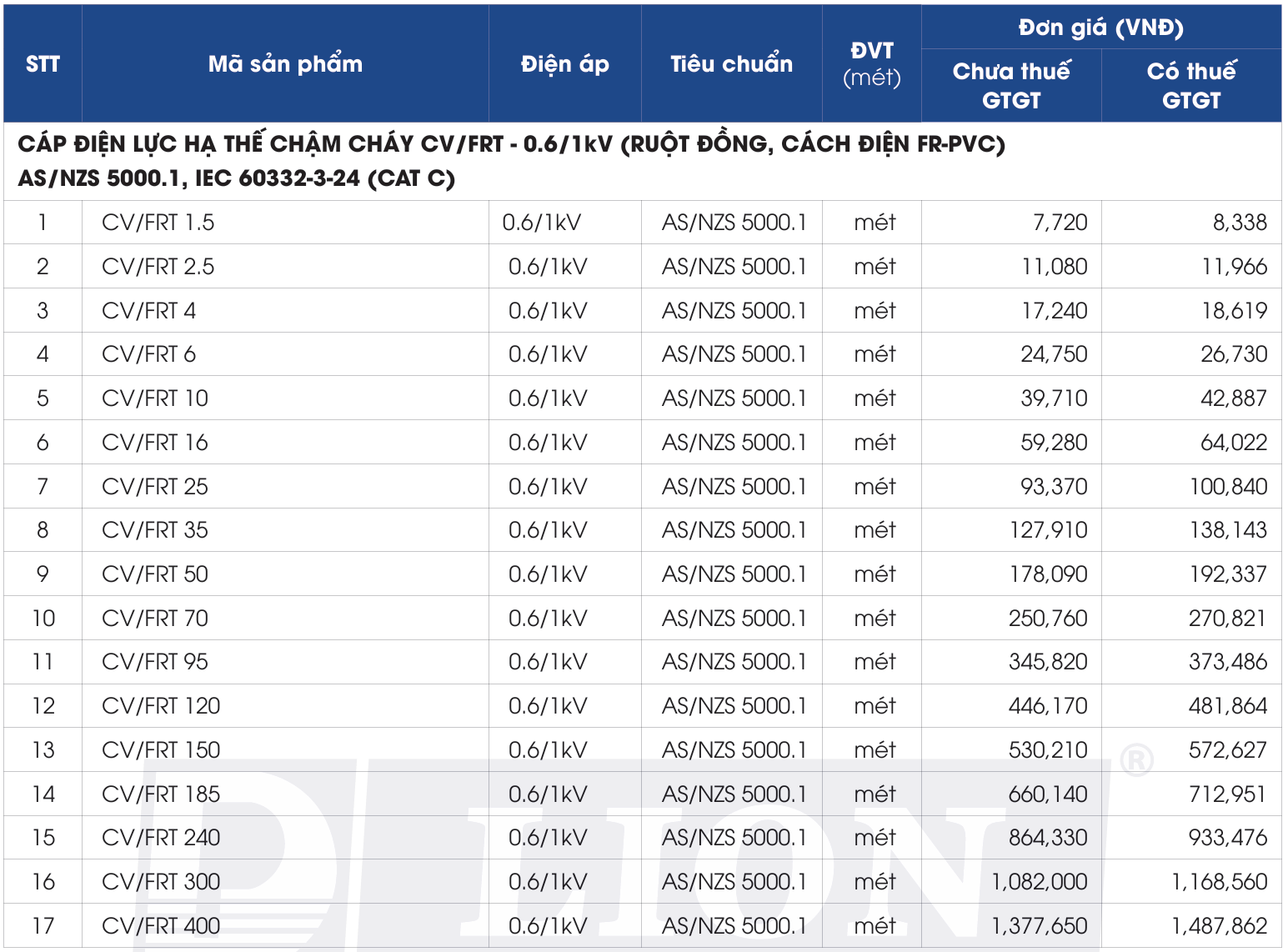Click the pre-tax price 1,082,000
This screenshot has height=952, width=1288.
[x=1039, y=882]
